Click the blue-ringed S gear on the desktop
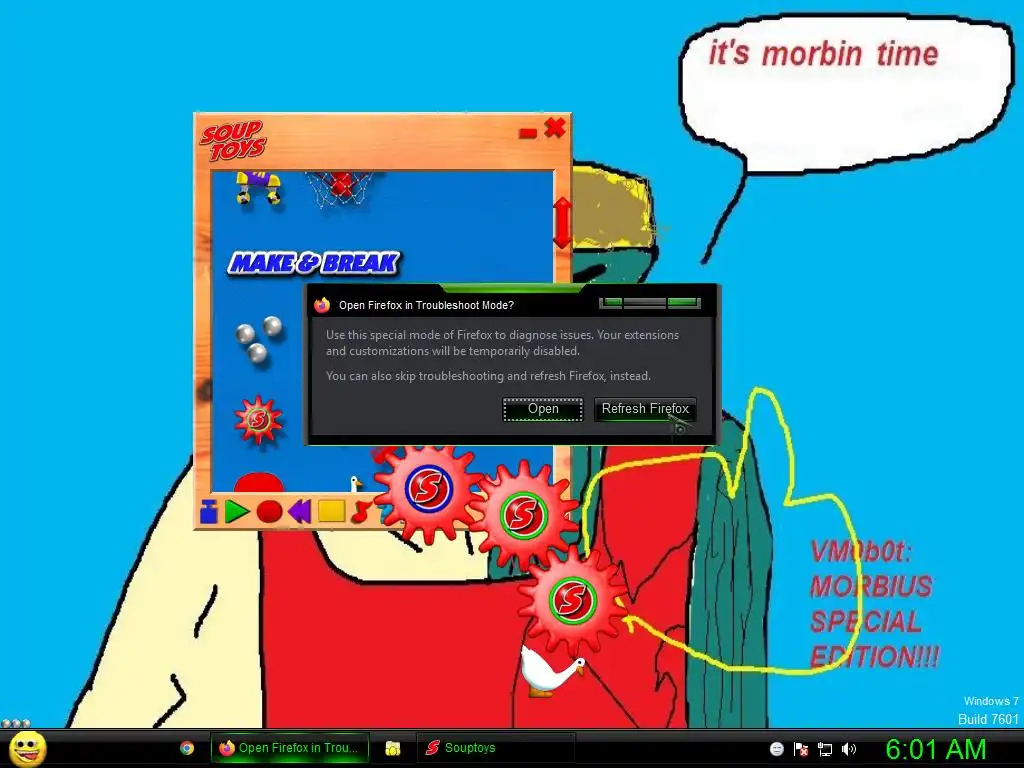This screenshot has height=768, width=1024. coord(428,488)
